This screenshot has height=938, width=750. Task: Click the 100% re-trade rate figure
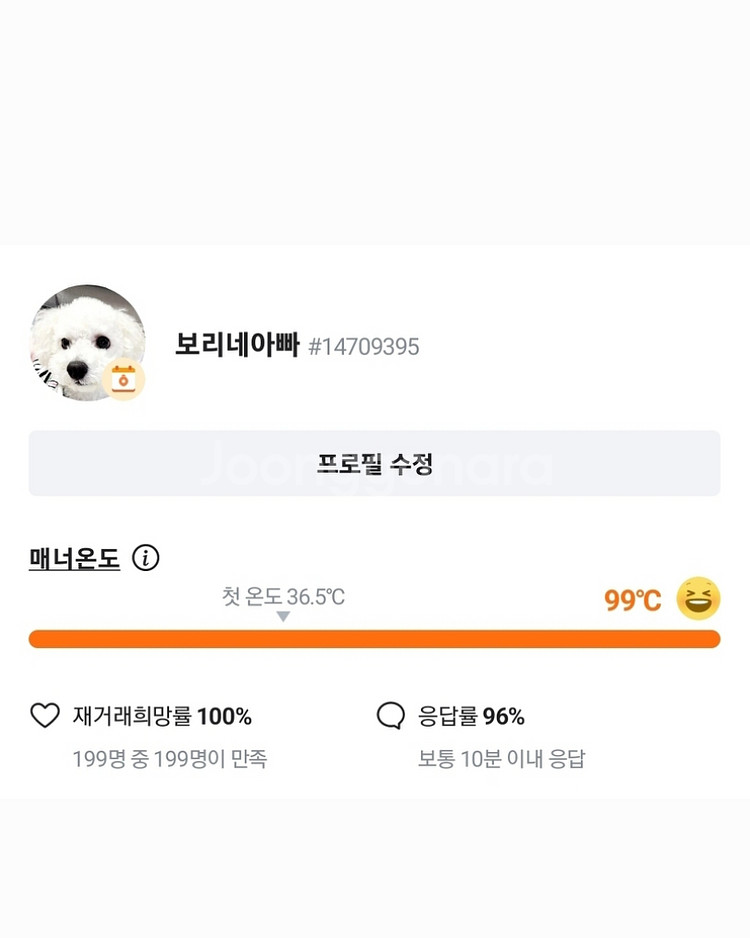point(225,716)
